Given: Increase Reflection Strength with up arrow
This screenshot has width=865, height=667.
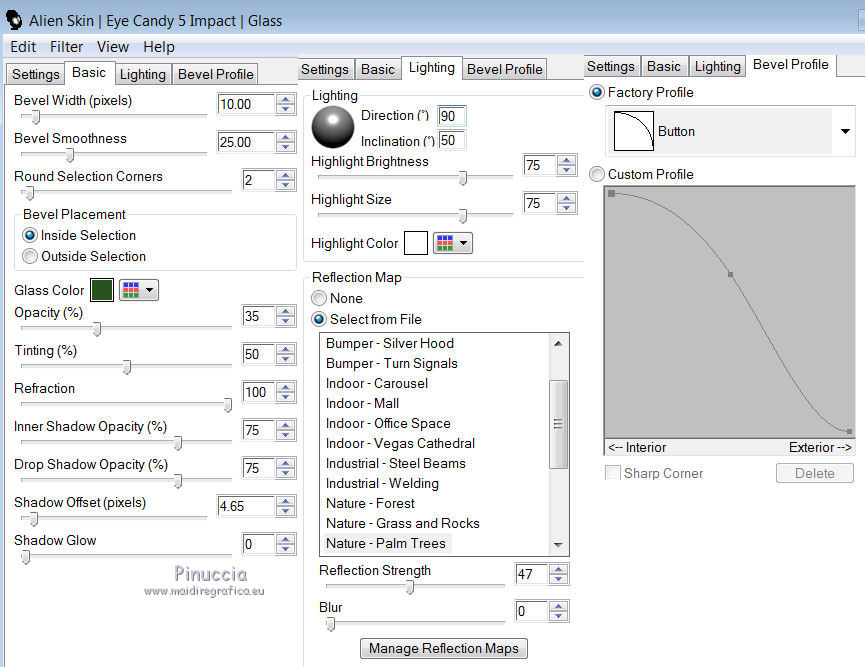Looking at the screenshot, I should pos(558,569).
